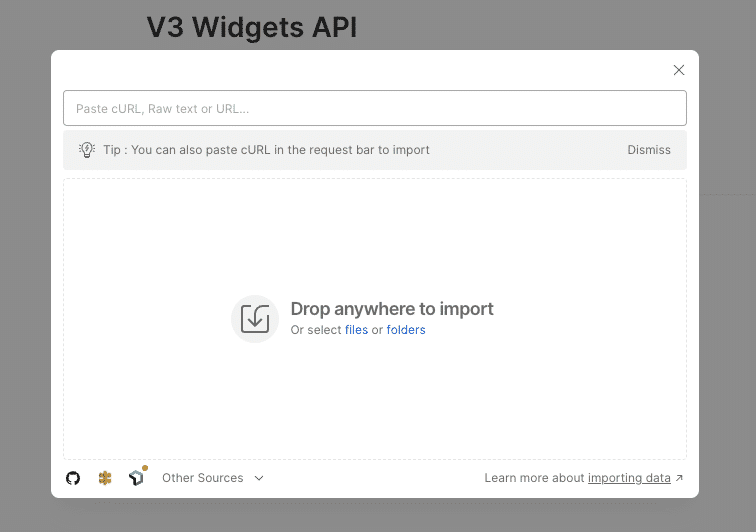756x532 pixels.
Task: Expand the Other Sources dropdown
Action: (203, 478)
